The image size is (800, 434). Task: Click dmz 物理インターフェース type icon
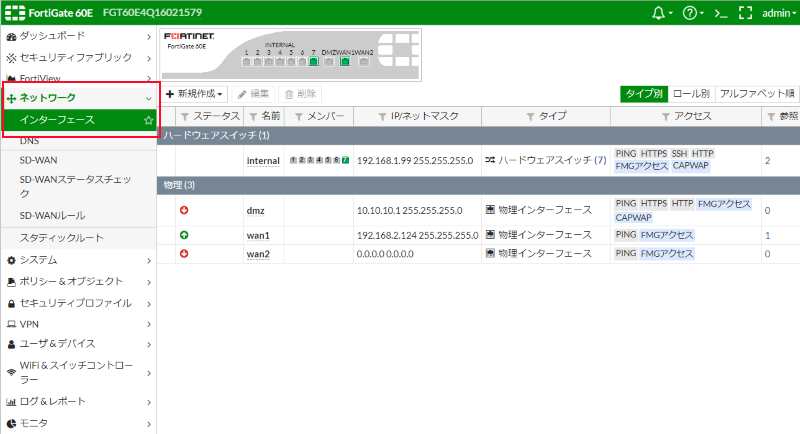click(x=490, y=210)
